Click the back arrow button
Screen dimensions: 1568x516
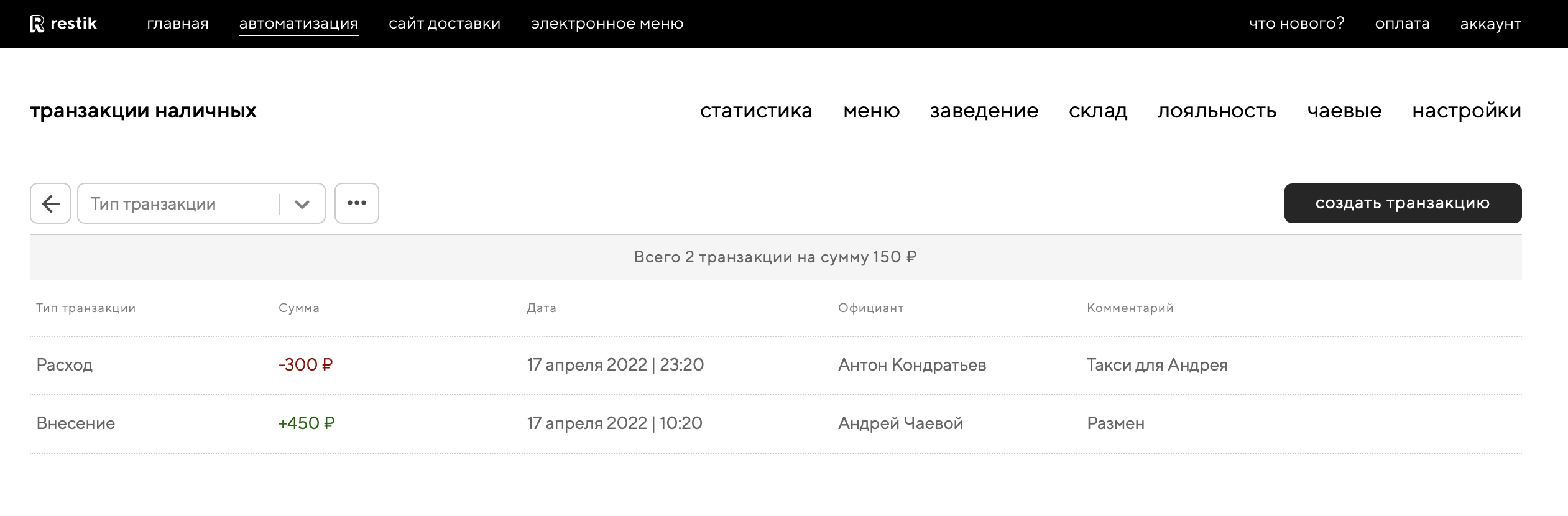click(x=50, y=203)
